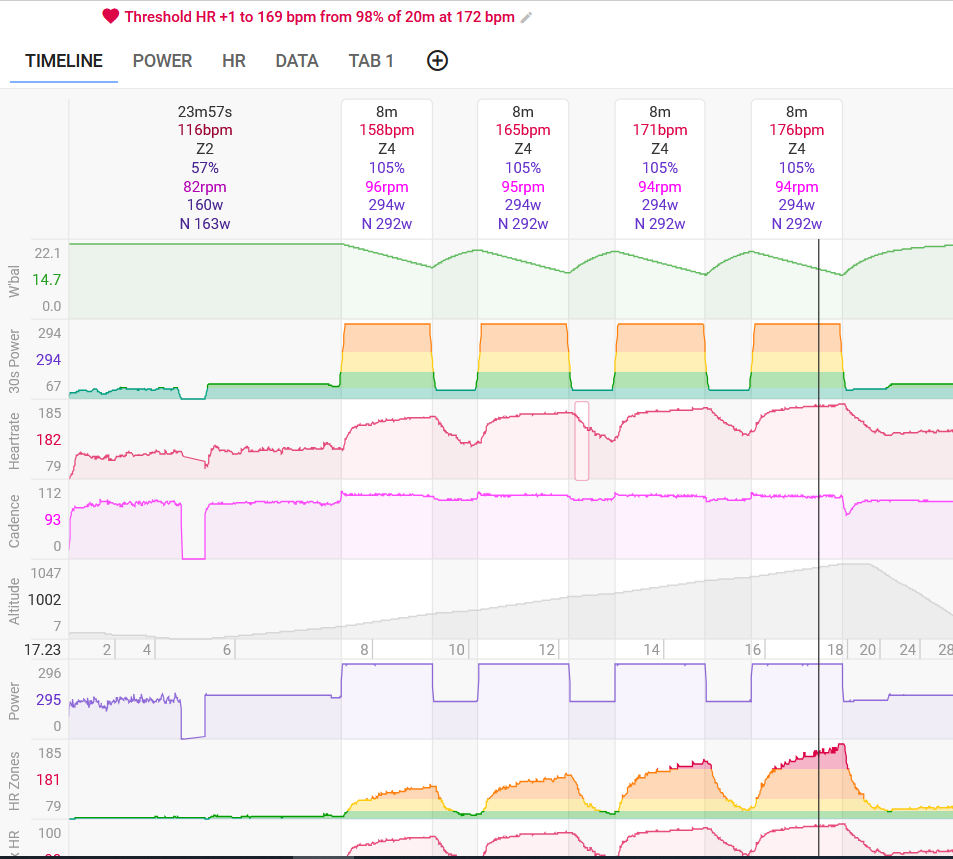Select the 8m interval with 165bpm
The image size is (953, 859).
point(523,168)
